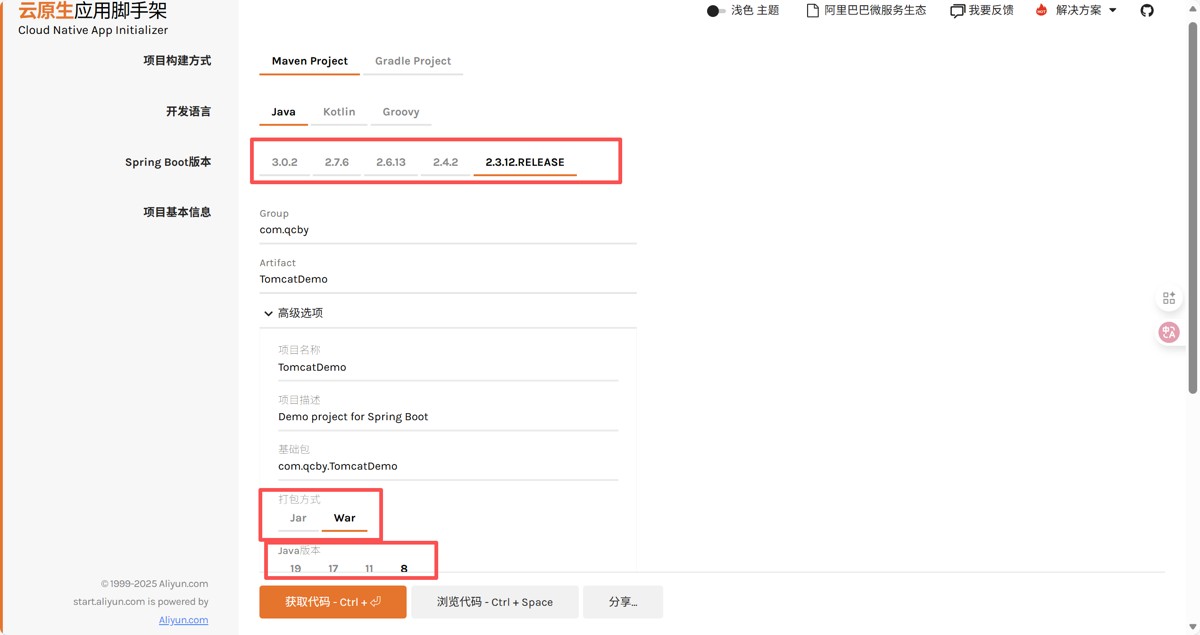Screen dimensions: 1200x635
Task: Click the pink translate floating icon
Action: [x=1169, y=332]
